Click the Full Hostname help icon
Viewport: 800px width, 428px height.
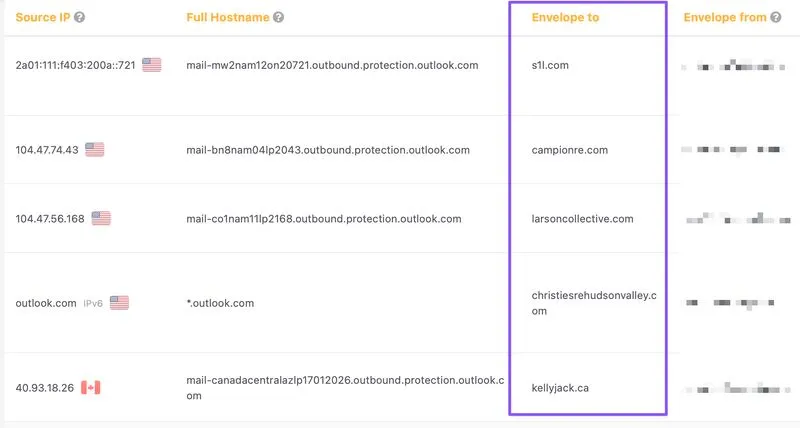[278, 17]
